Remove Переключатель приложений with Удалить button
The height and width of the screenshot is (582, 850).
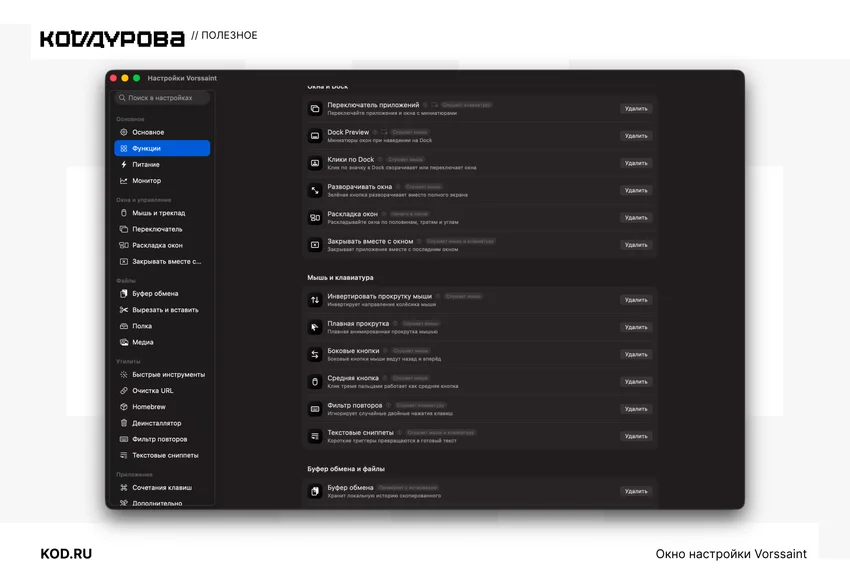tap(636, 108)
